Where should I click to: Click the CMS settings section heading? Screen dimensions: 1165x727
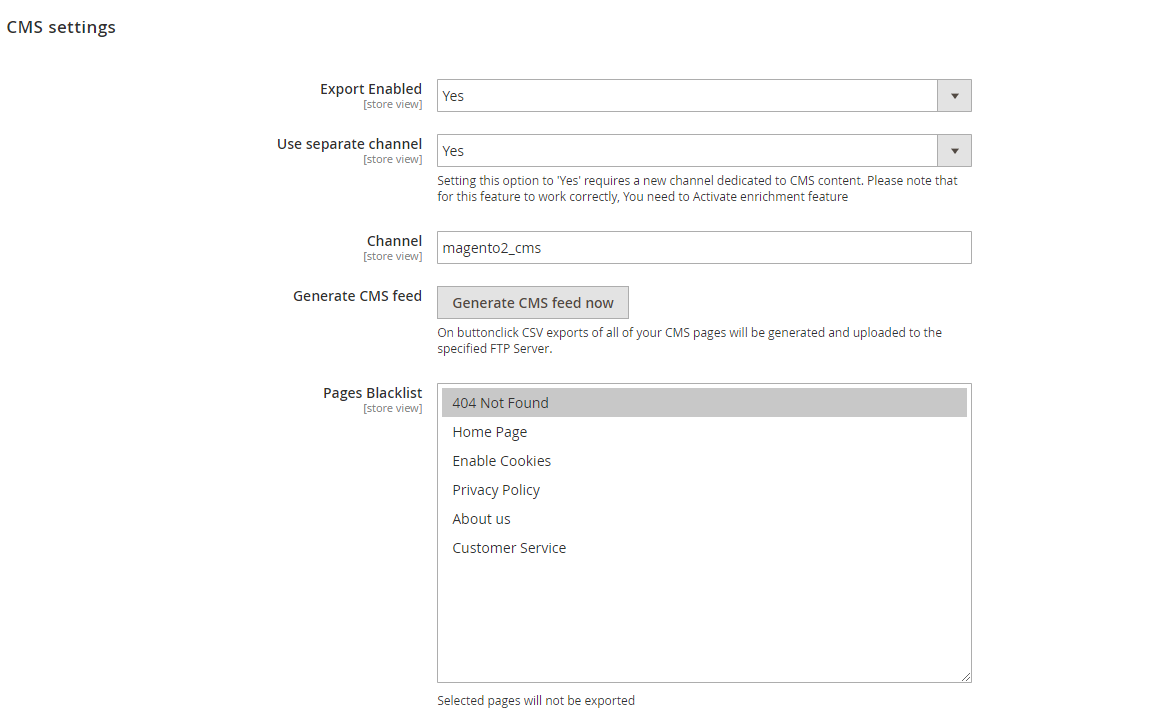(x=60, y=27)
